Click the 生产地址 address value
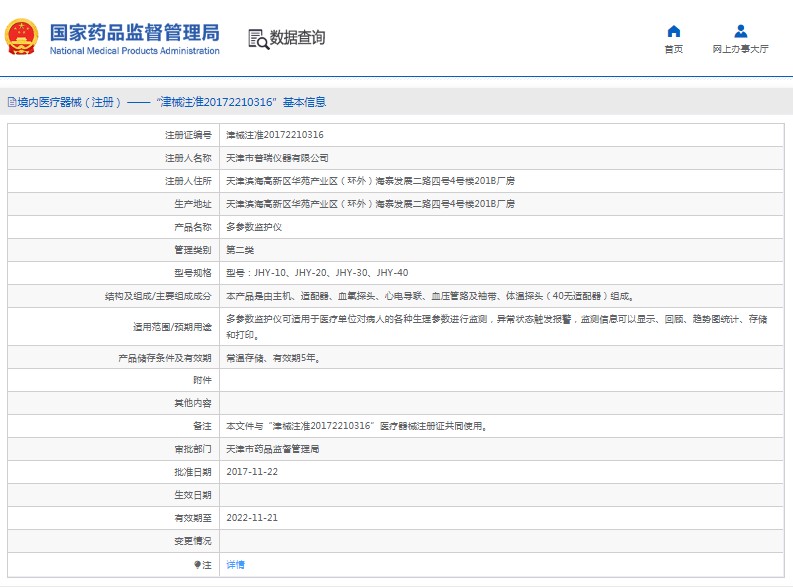Screen dimensions: 793x587 point(370,204)
